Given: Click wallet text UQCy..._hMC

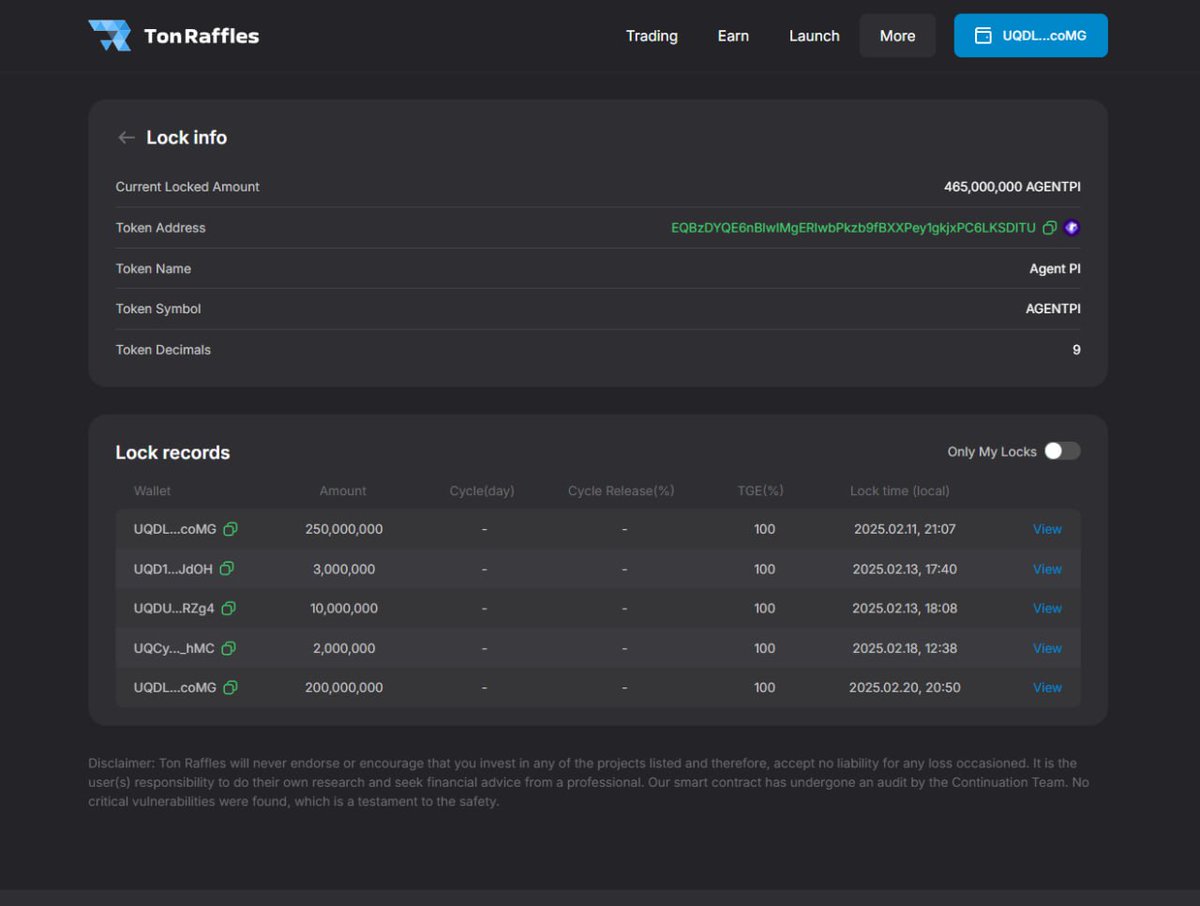Looking at the screenshot, I should (x=174, y=648).
